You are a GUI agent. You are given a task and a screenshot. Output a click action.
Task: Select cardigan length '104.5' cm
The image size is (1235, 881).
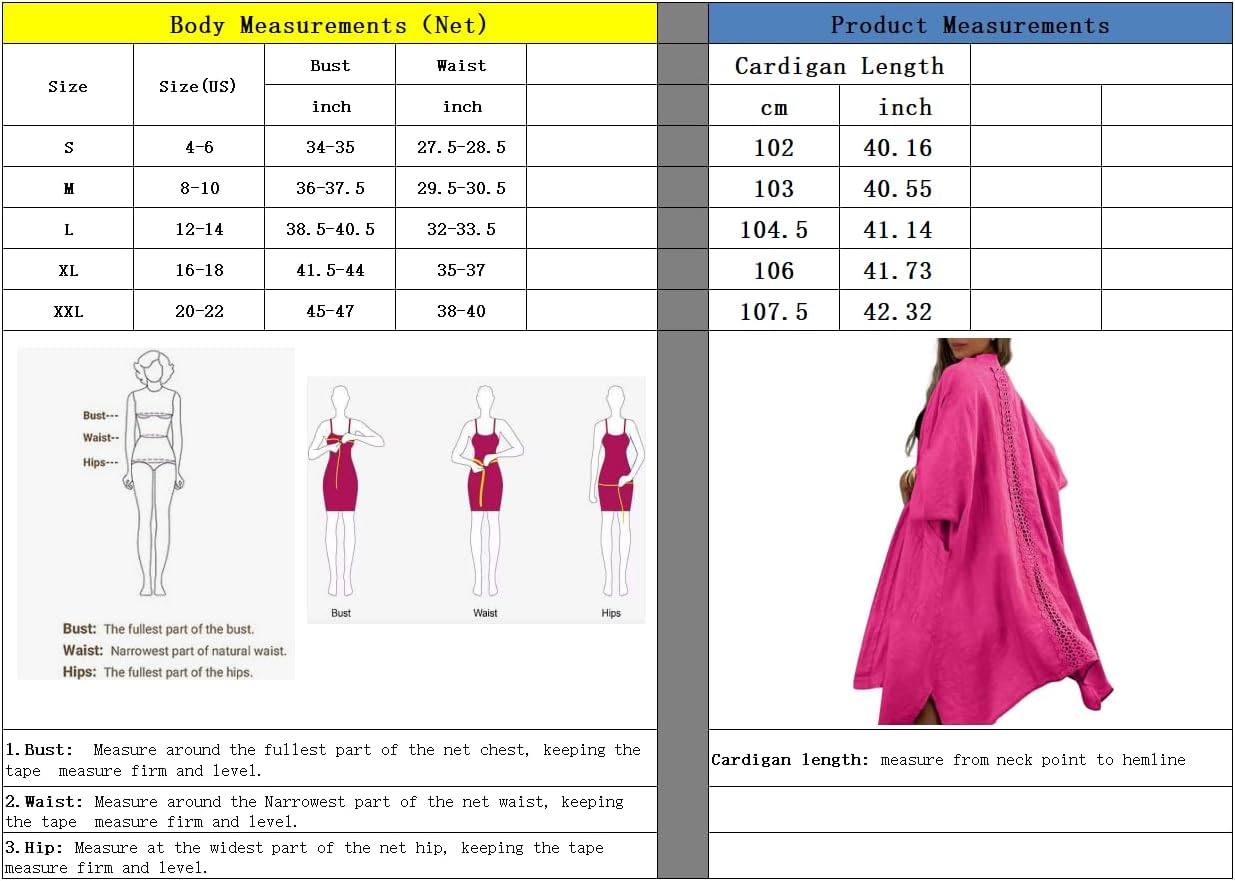(x=774, y=229)
